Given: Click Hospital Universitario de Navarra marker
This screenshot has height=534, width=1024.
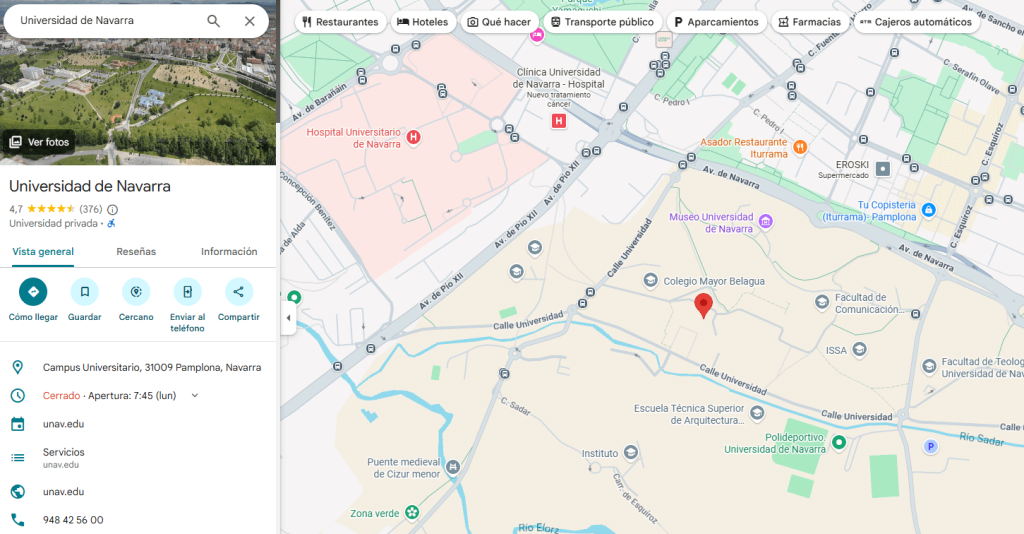Looking at the screenshot, I should (413, 137).
